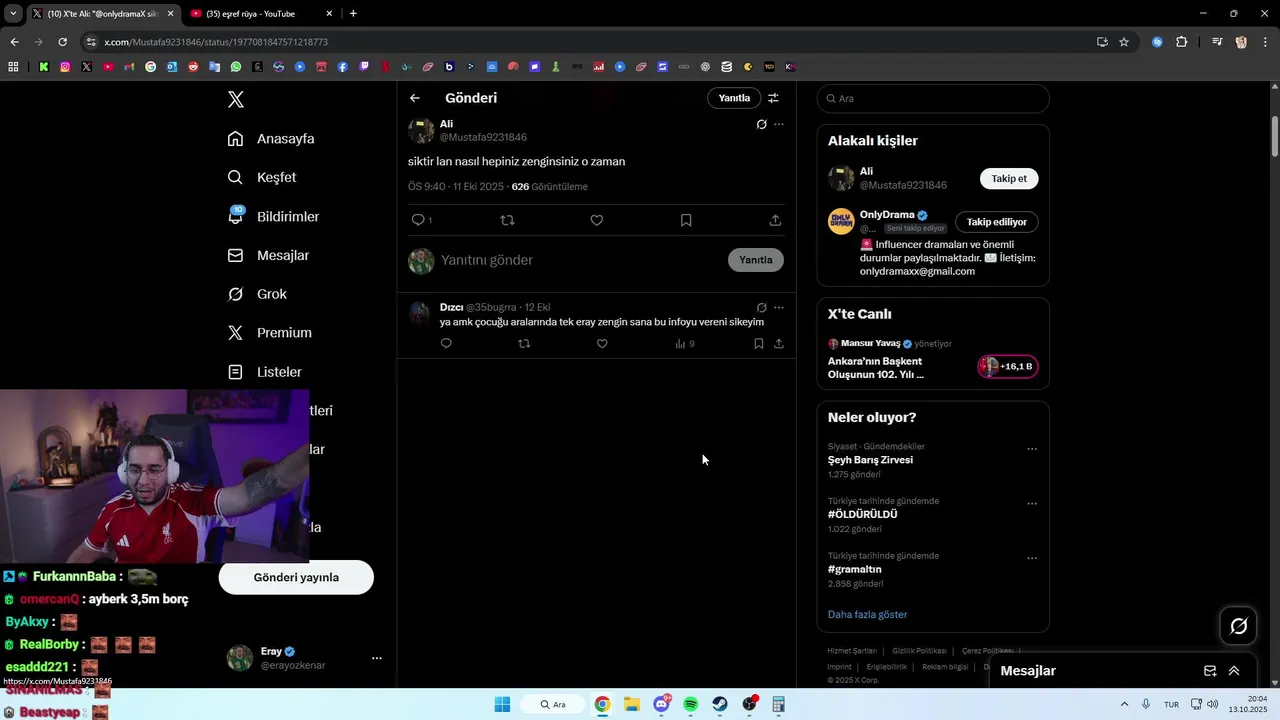This screenshot has width=1280, height=720.
Task: Open Steam from taskbar
Action: point(720,704)
